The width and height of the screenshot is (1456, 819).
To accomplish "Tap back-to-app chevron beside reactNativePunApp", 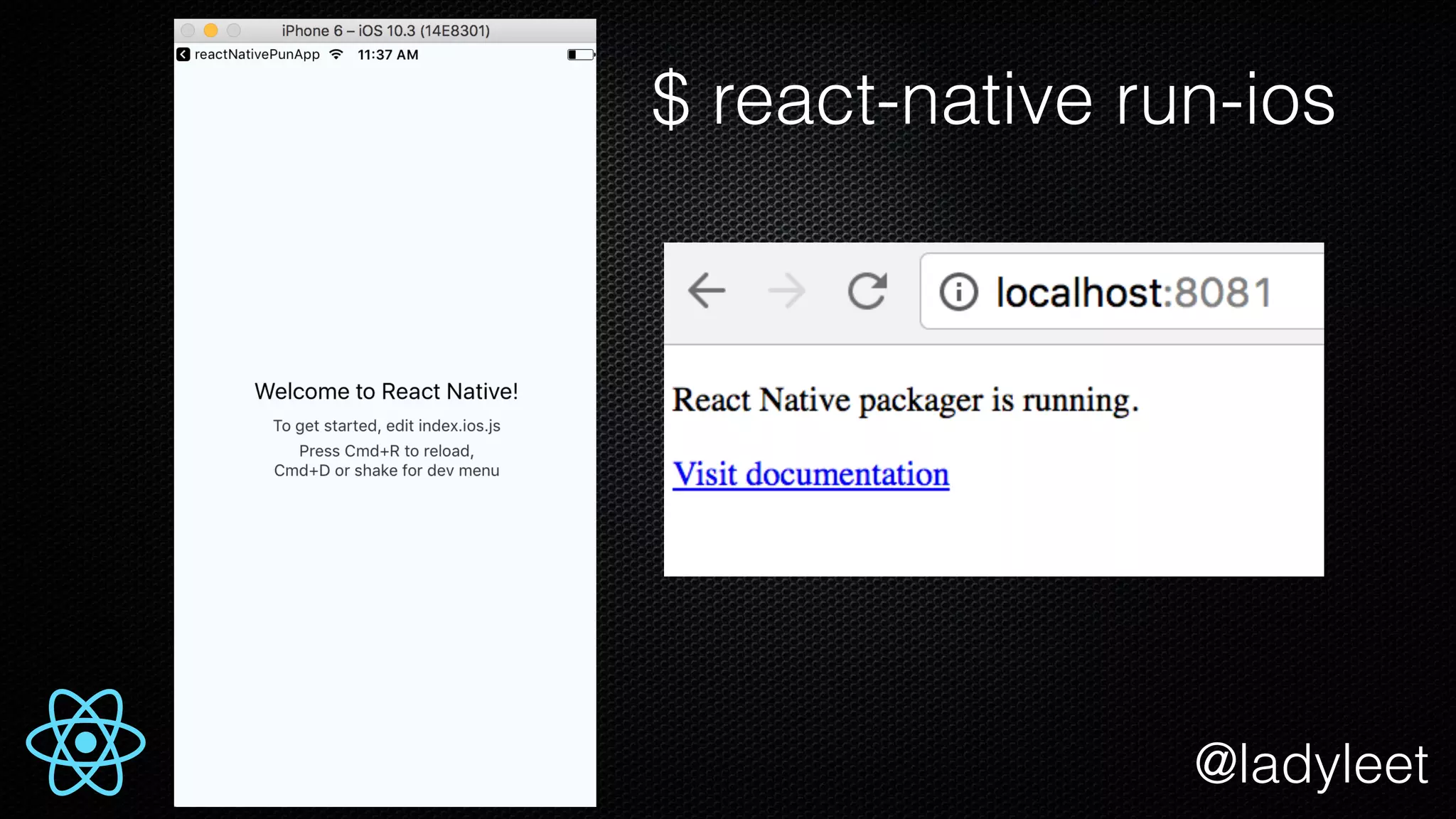I will pyautogui.click(x=183, y=55).
